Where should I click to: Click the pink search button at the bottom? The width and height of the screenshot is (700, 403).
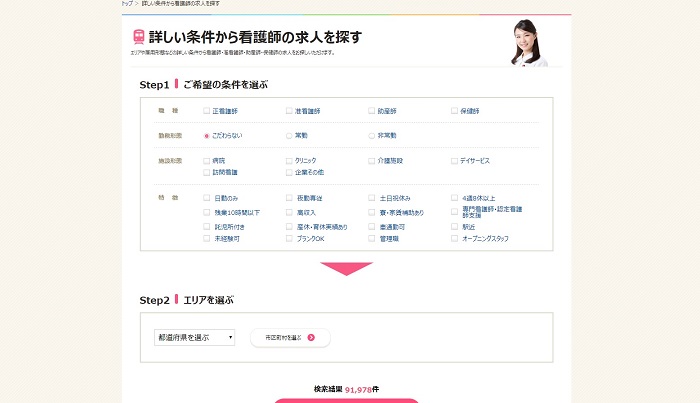pyautogui.click(x=346, y=400)
